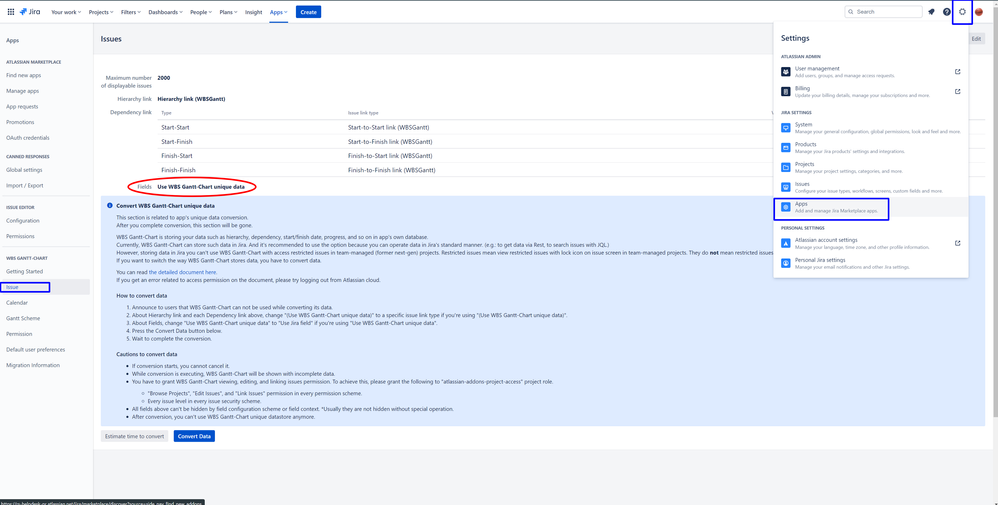Screen dimensions: 998x505
Task: Focus the Search input field
Action: tap(883, 11)
